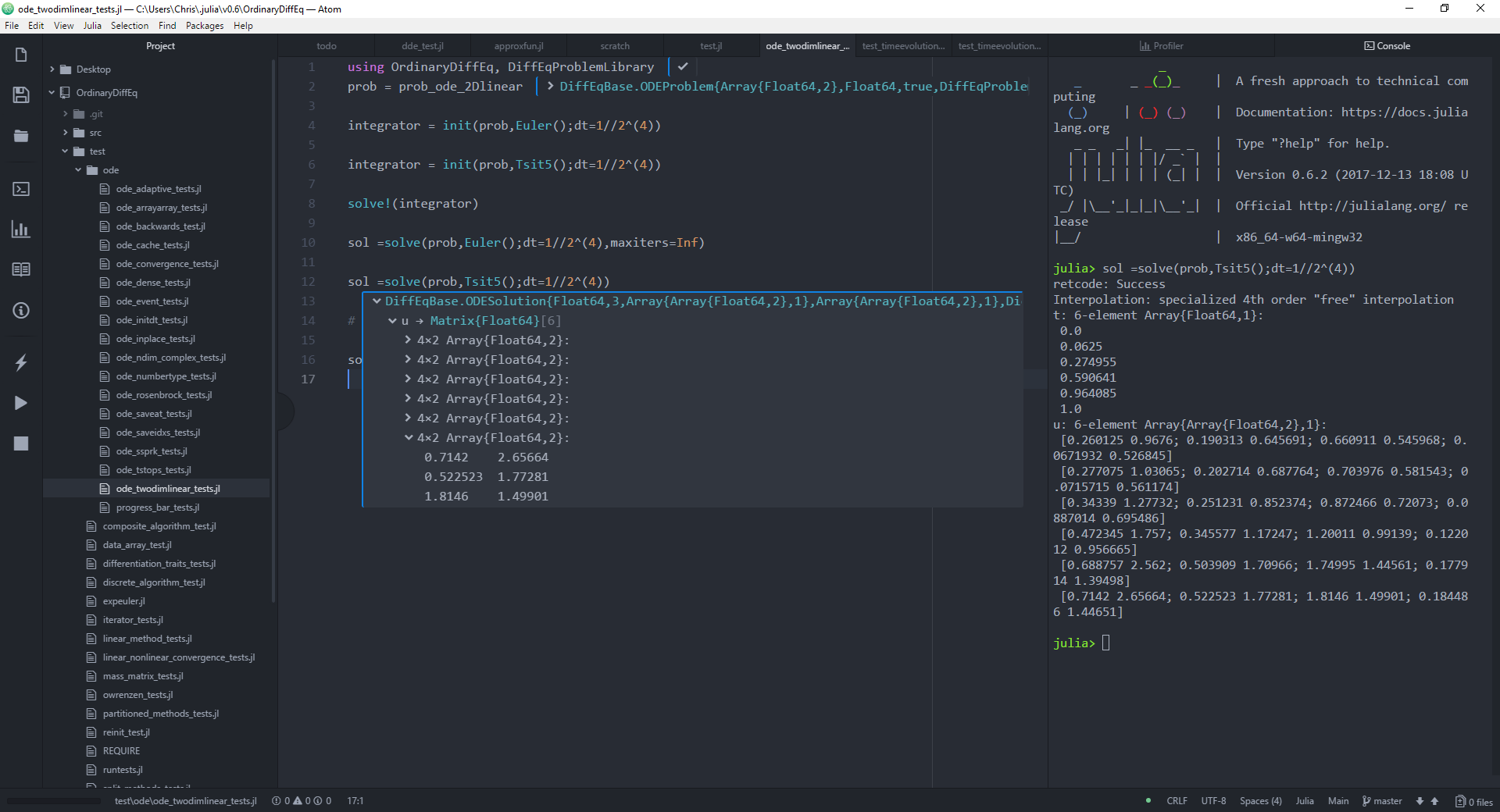Viewport: 1500px width, 812px height.
Task: Click the green sync indicator in status bar
Action: click(x=1148, y=801)
